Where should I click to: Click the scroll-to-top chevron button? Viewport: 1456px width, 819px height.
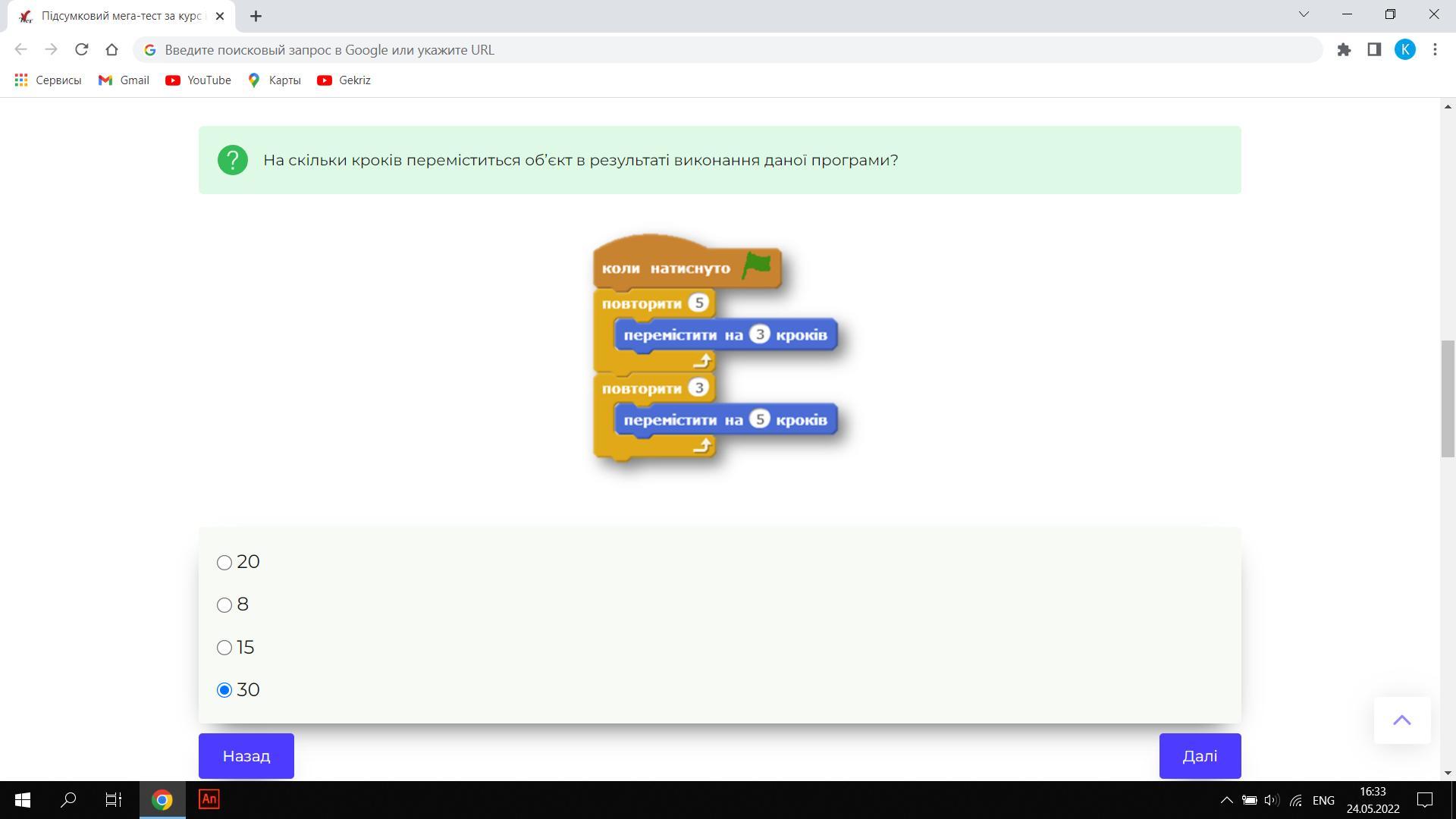click(x=1401, y=720)
